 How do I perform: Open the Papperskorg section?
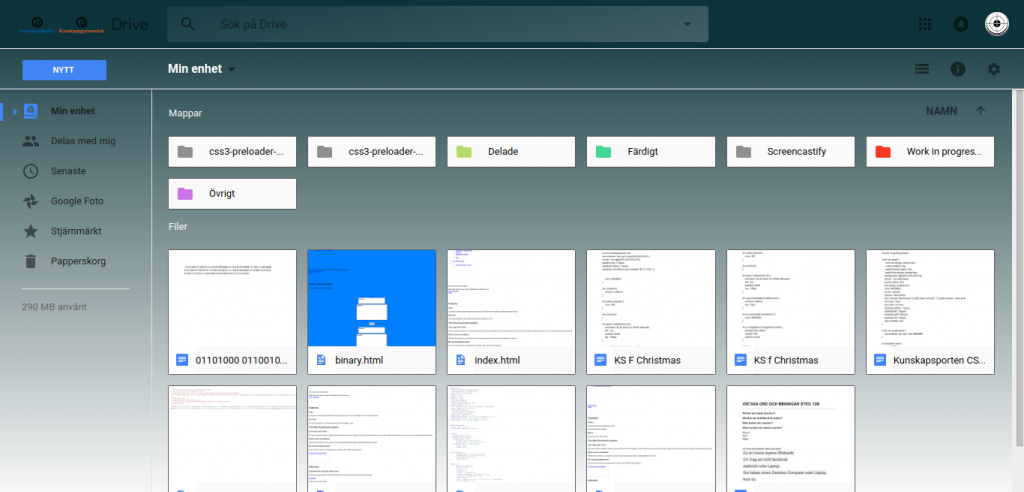(78, 261)
